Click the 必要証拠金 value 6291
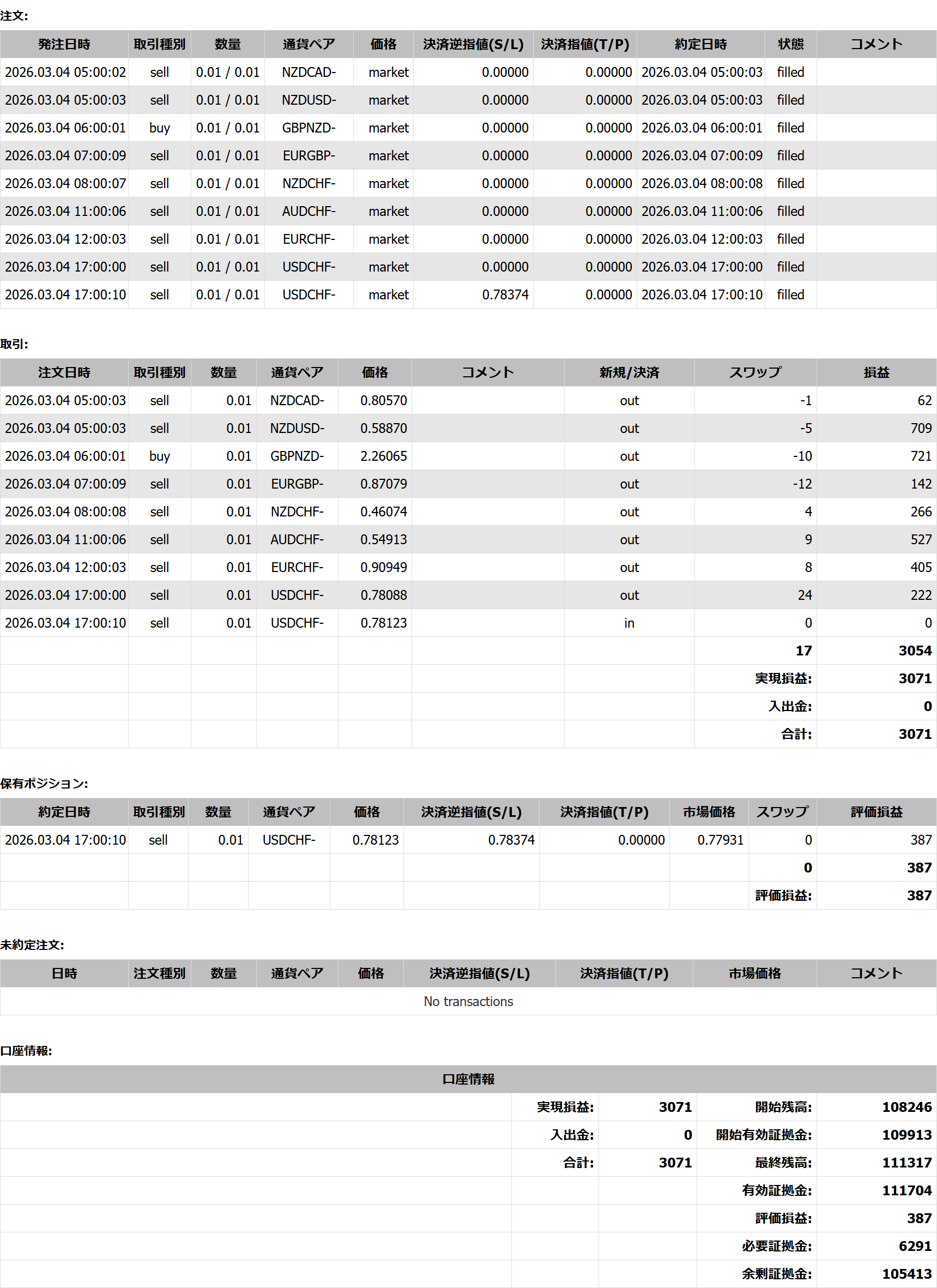Image resolution: width=937 pixels, height=1288 pixels. point(914,1246)
